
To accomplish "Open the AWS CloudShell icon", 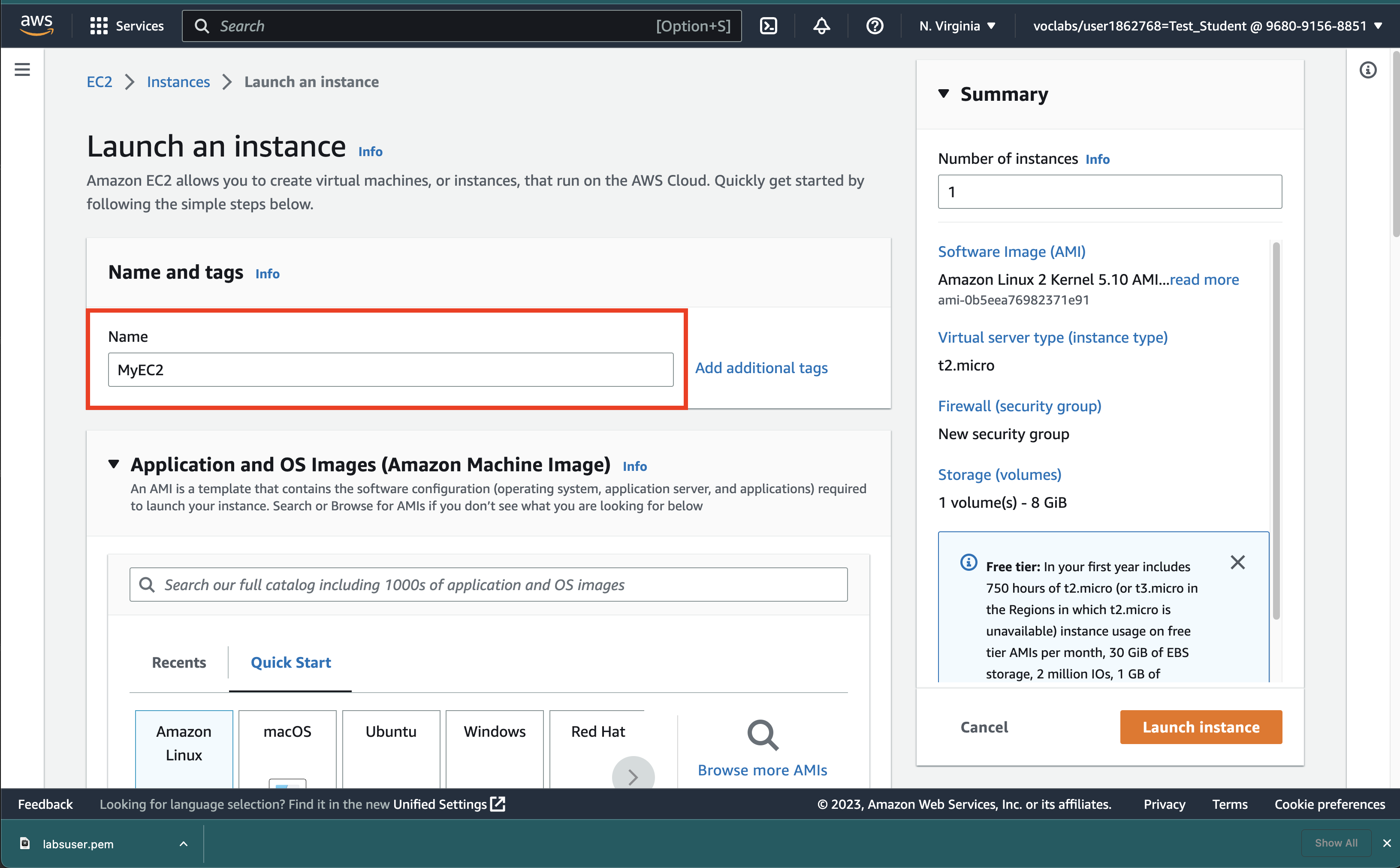I will click(x=768, y=26).
